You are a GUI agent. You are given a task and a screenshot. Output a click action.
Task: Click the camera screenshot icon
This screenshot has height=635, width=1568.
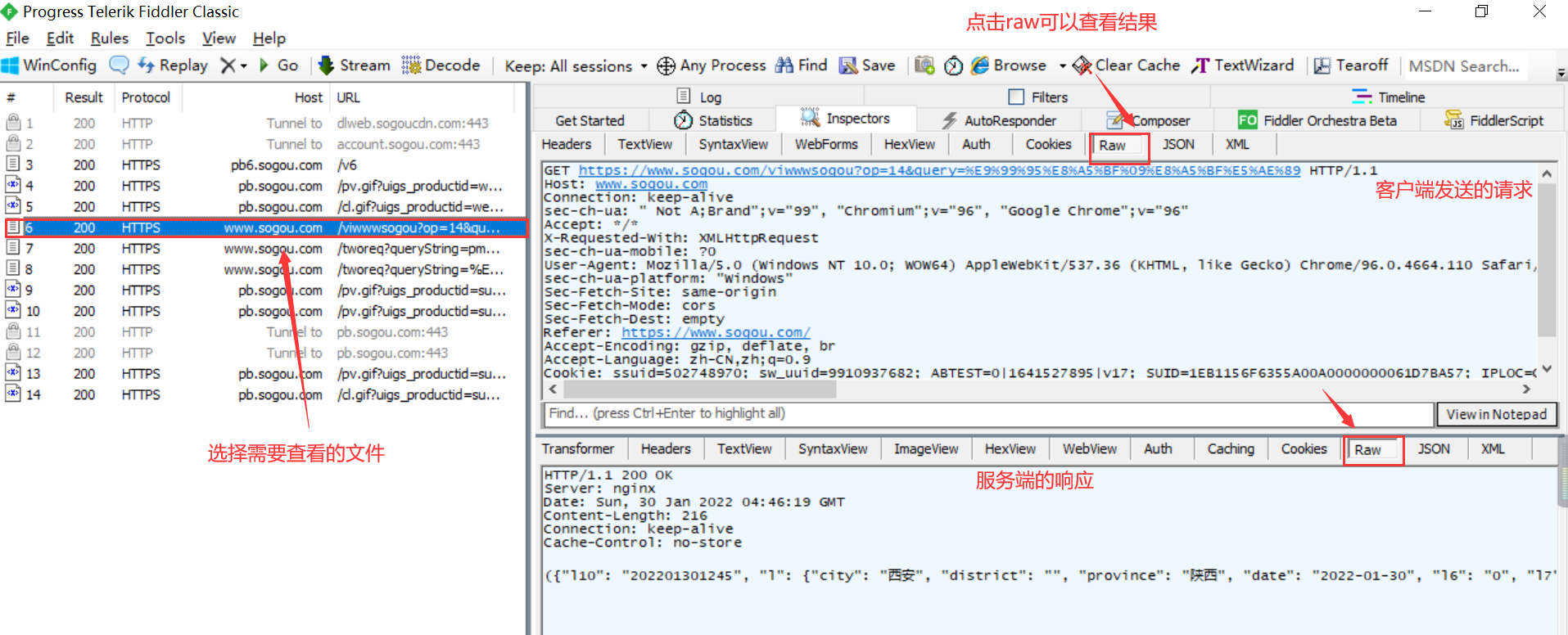[x=924, y=65]
